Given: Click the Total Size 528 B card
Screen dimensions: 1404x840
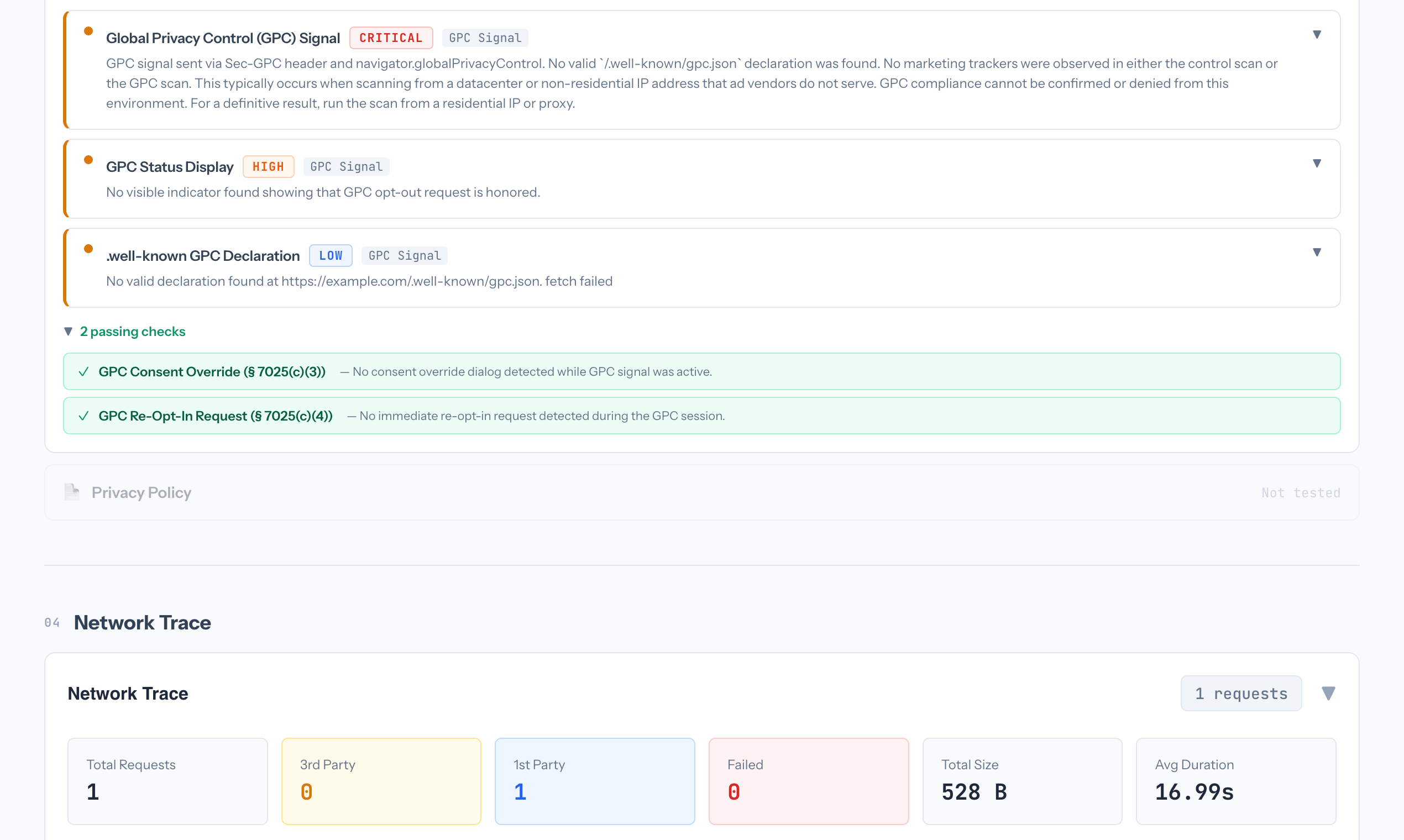Looking at the screenshot, I should (x=1023, y=781).
